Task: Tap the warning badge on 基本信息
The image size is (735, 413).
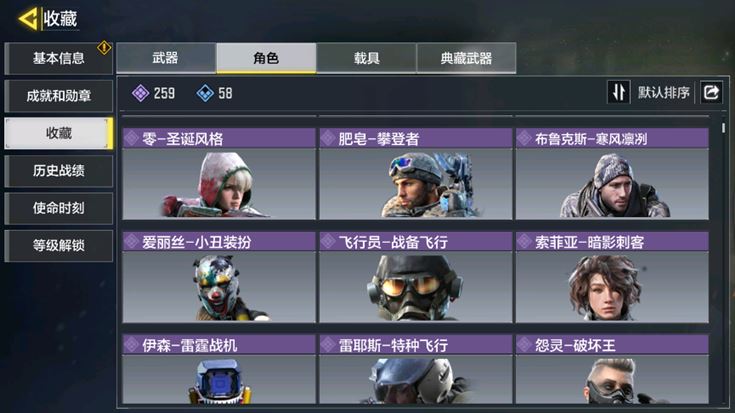Action: (x=104, y=47)
